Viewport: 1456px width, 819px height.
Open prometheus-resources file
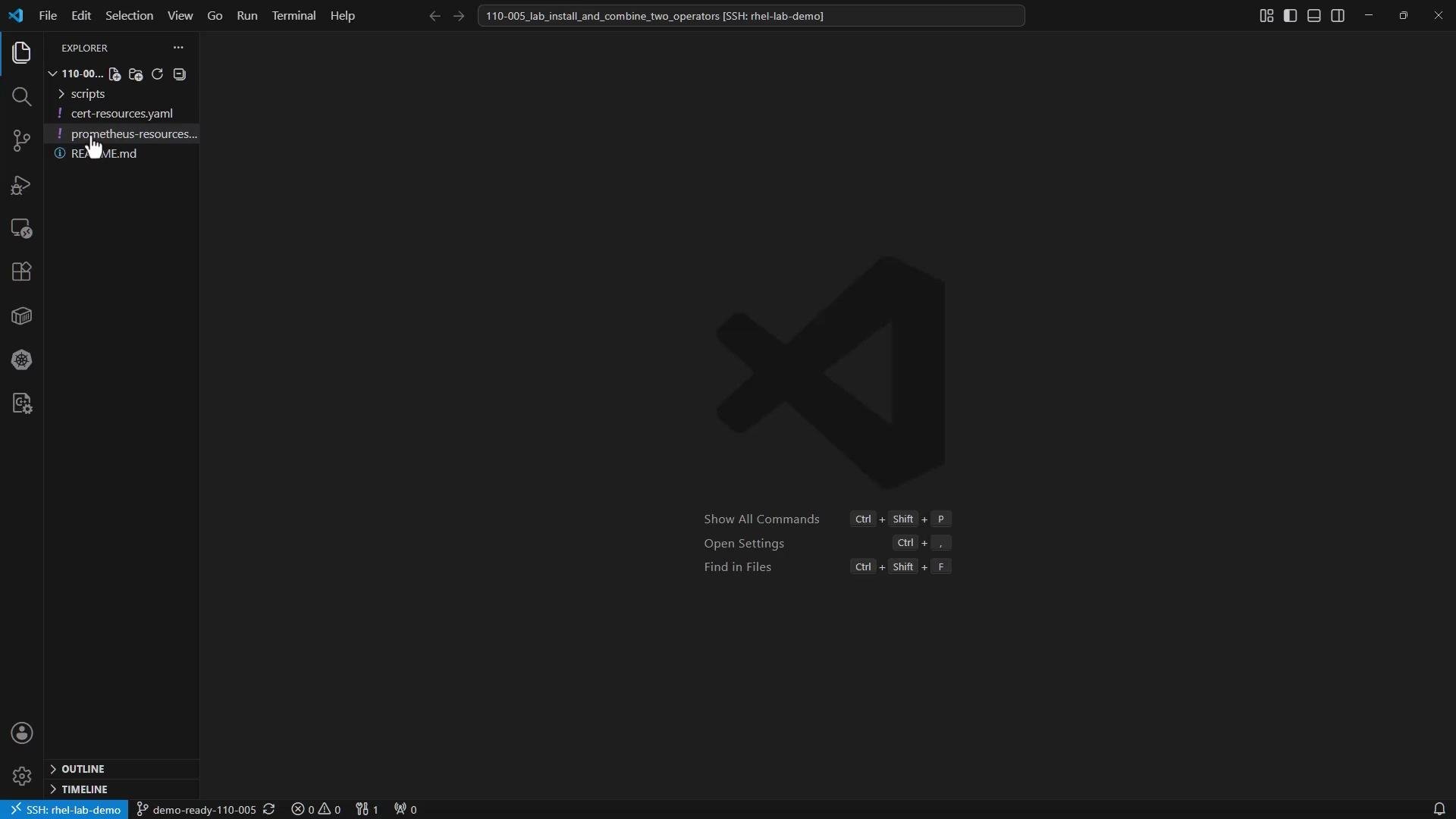pos(121,134)
